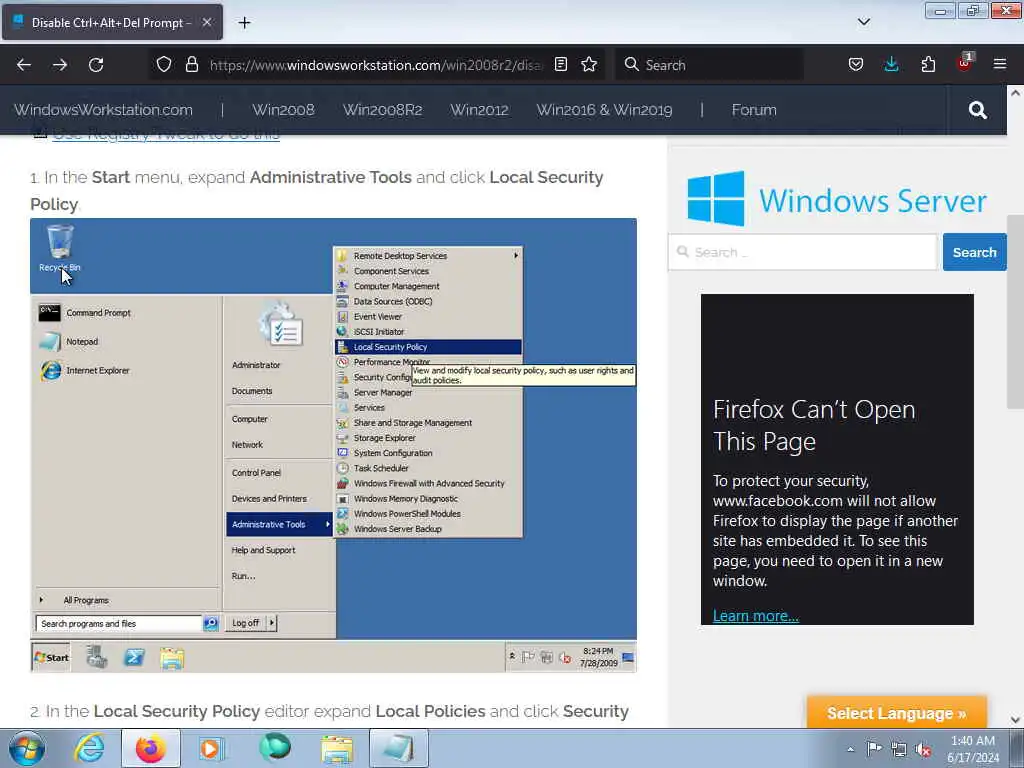Click the sidebar site Search field

coord(803,252)
